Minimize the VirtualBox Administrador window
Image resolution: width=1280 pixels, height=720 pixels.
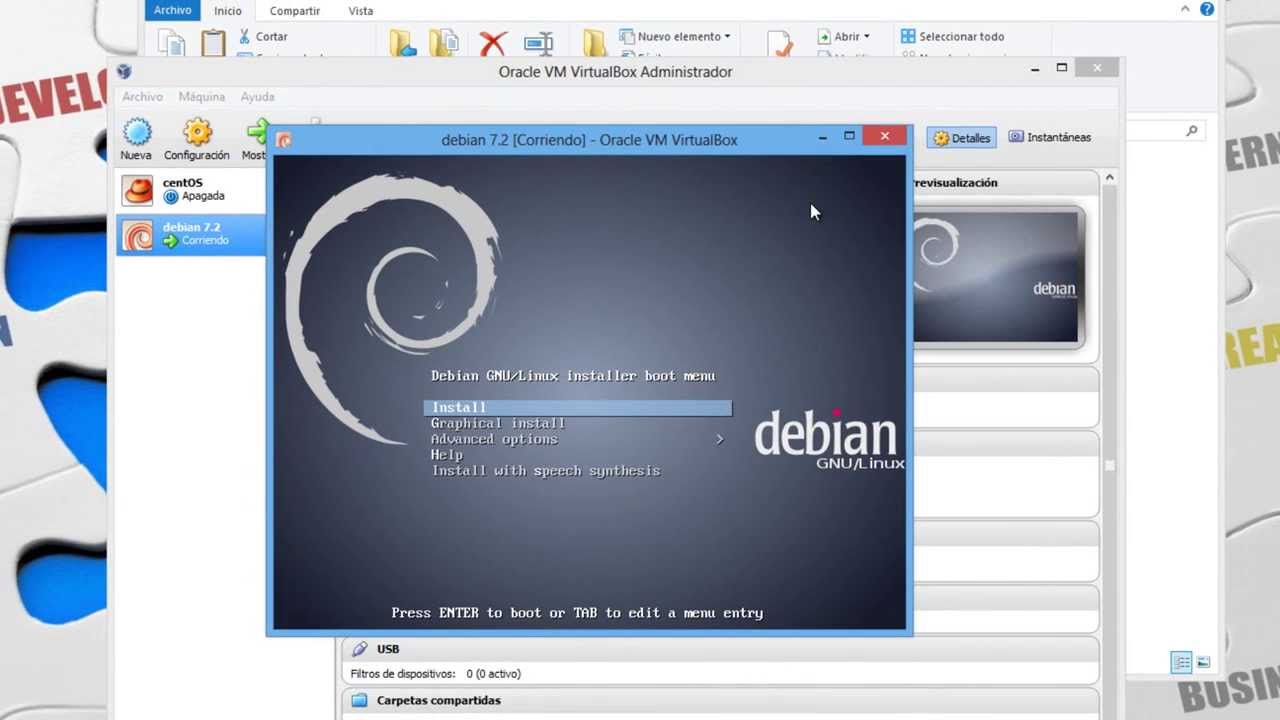click(1034, 69)
